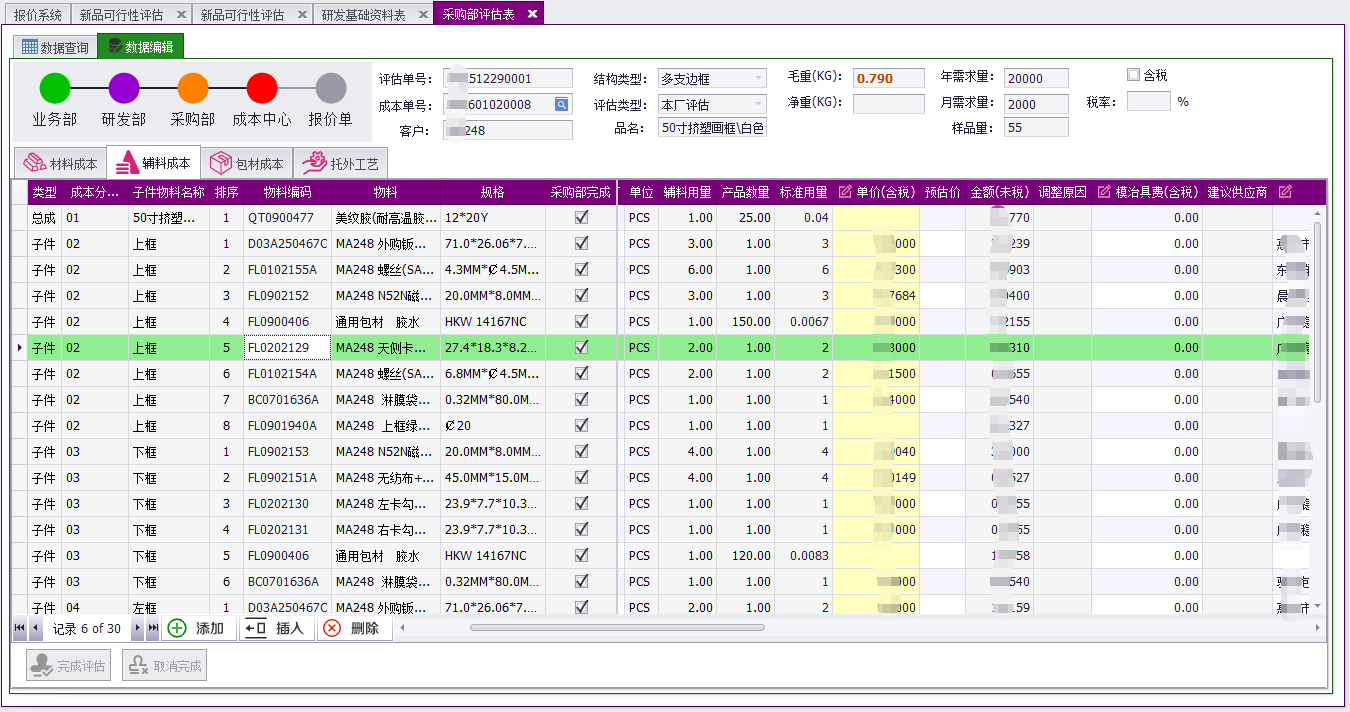This screenshot has height=712, width=1350.
Task: Toggle 采购部完成 checkbox for FL0202130 row
Action: click(x=582, y=503)
